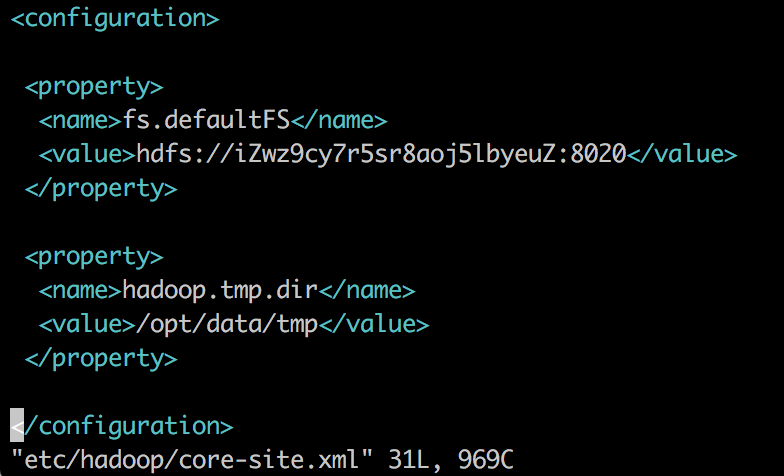Click closing name tag after hadoop.tmp.dir
This screenshot has height=476, width=784.
(367, 290)
